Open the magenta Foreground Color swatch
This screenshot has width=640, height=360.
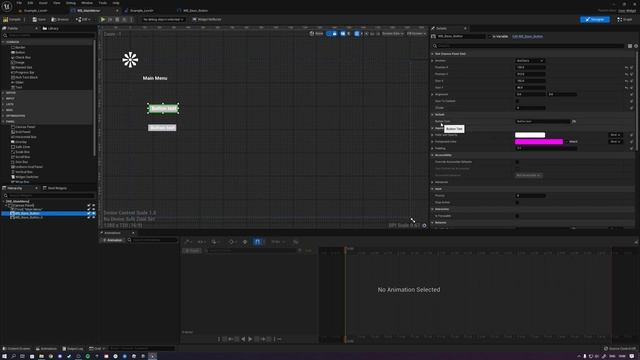539,142
